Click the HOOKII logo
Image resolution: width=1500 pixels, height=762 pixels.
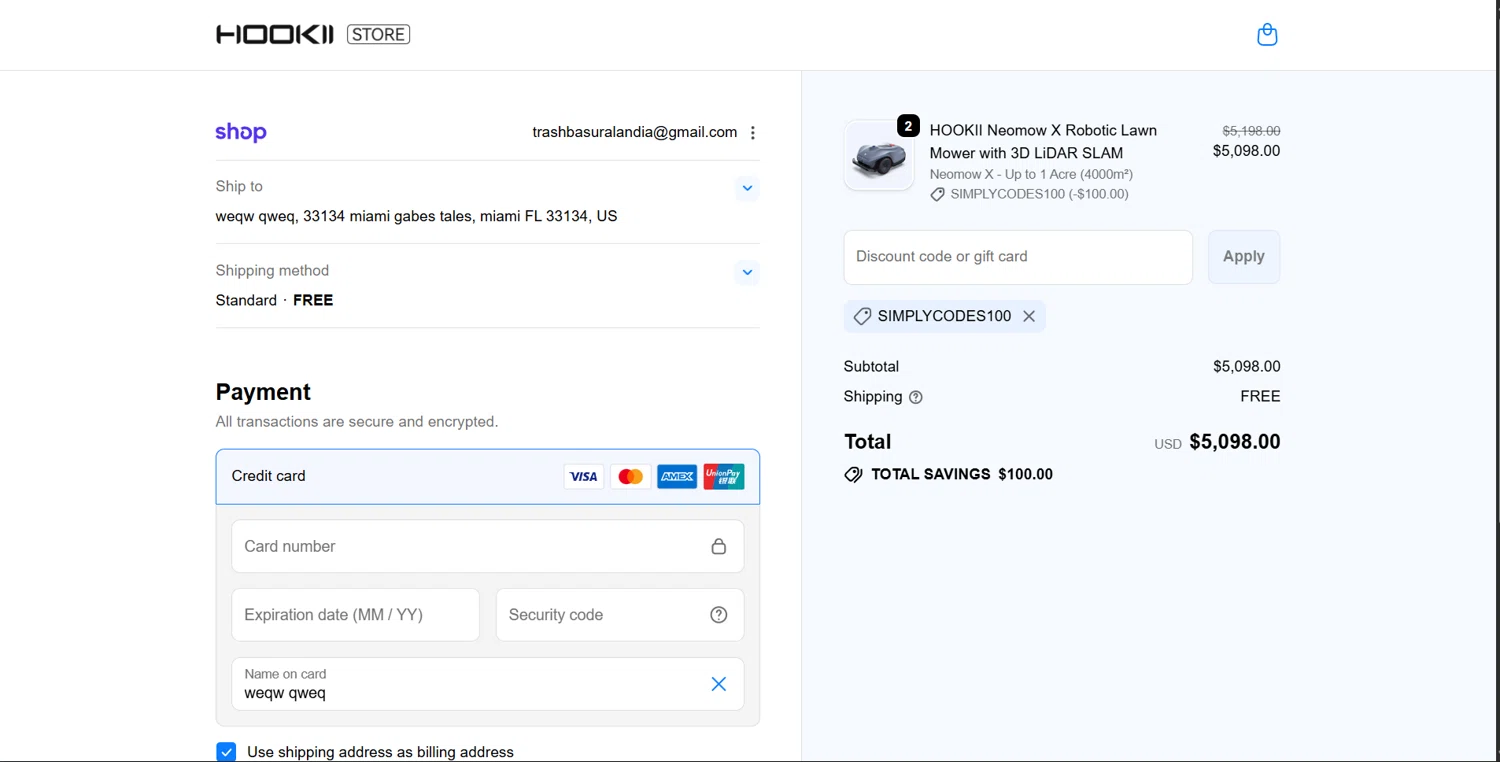click(x=275, y=35)
